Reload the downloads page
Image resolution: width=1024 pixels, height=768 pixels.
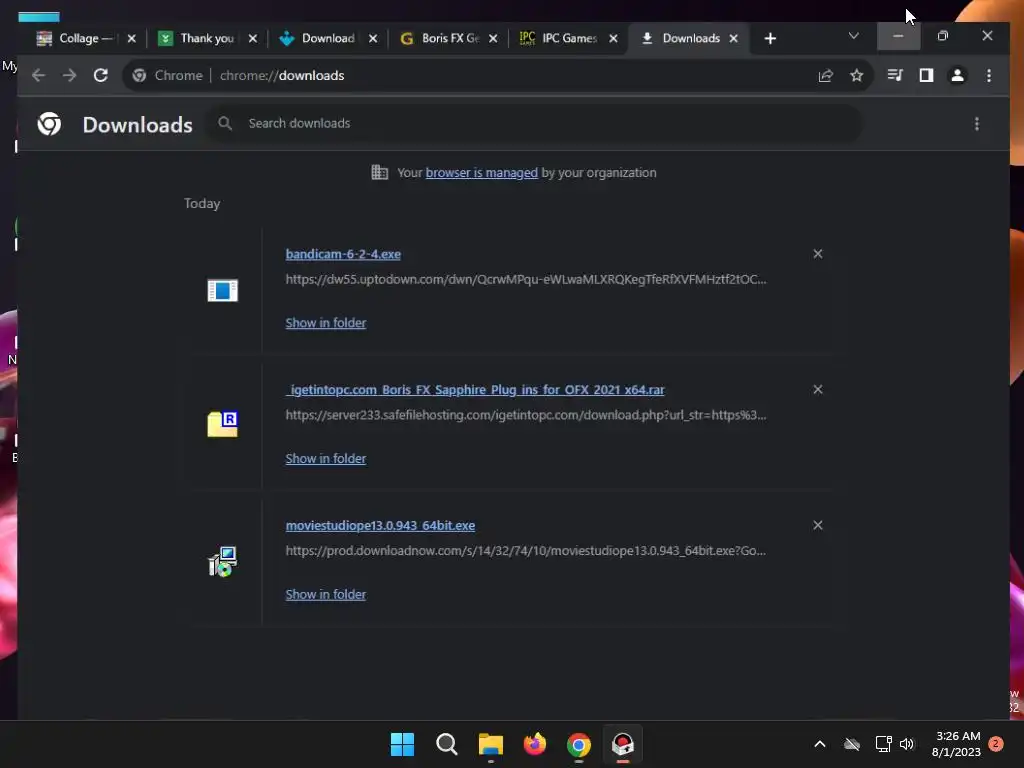(101, 76)
